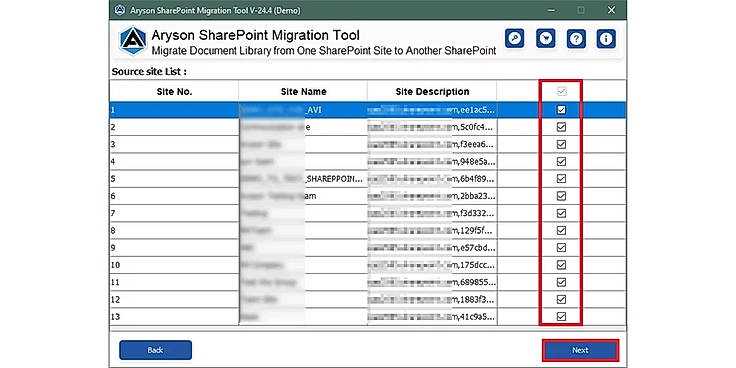Uncheck the checkbox for site 2
Viewport: 736px width, 368px height.
click(x=561, y=127)
